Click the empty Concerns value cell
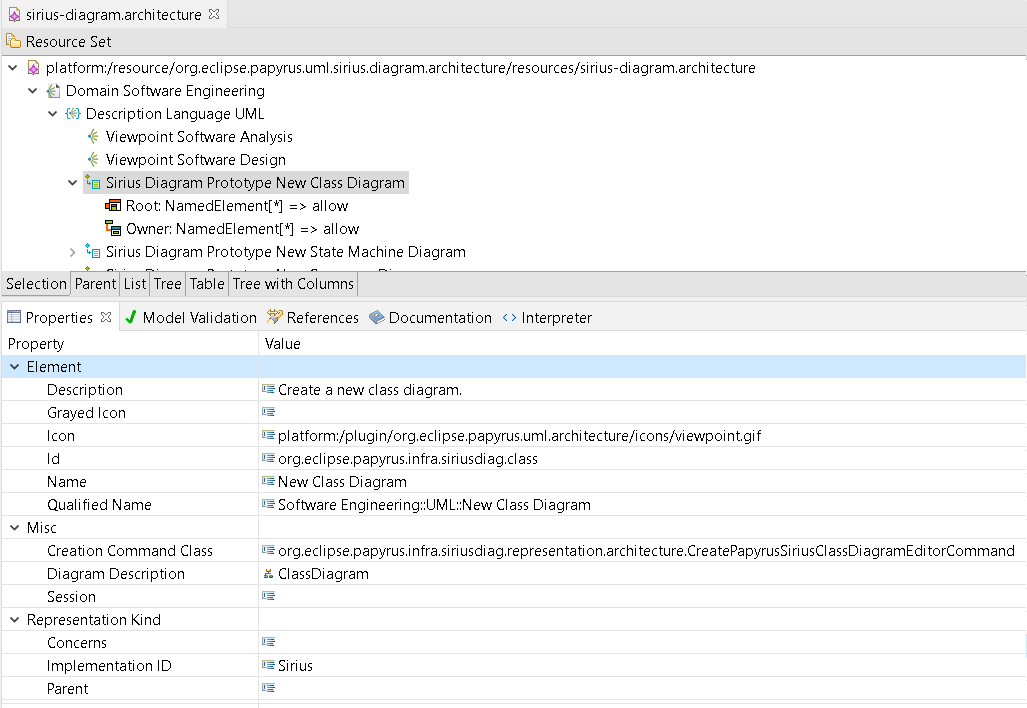The width and height of the screenshot is (1027, 708). click(643, 643)
